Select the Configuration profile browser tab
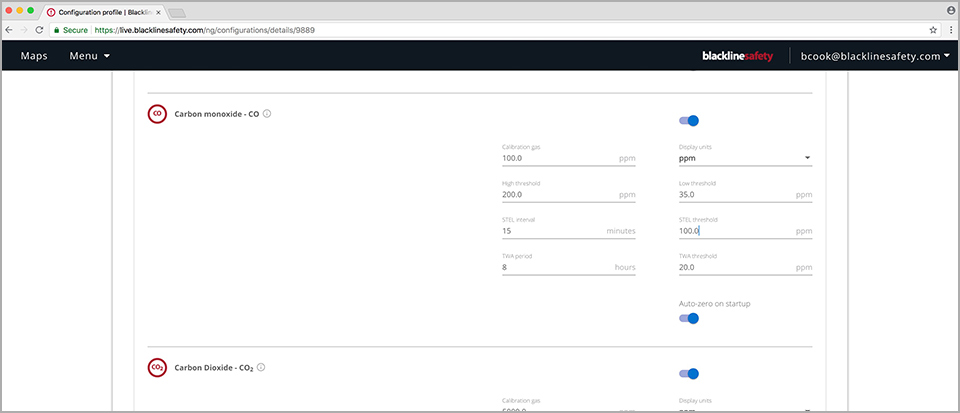Image resolution: width=960 pixels, height=413 pixels. (x=100, y=11)
